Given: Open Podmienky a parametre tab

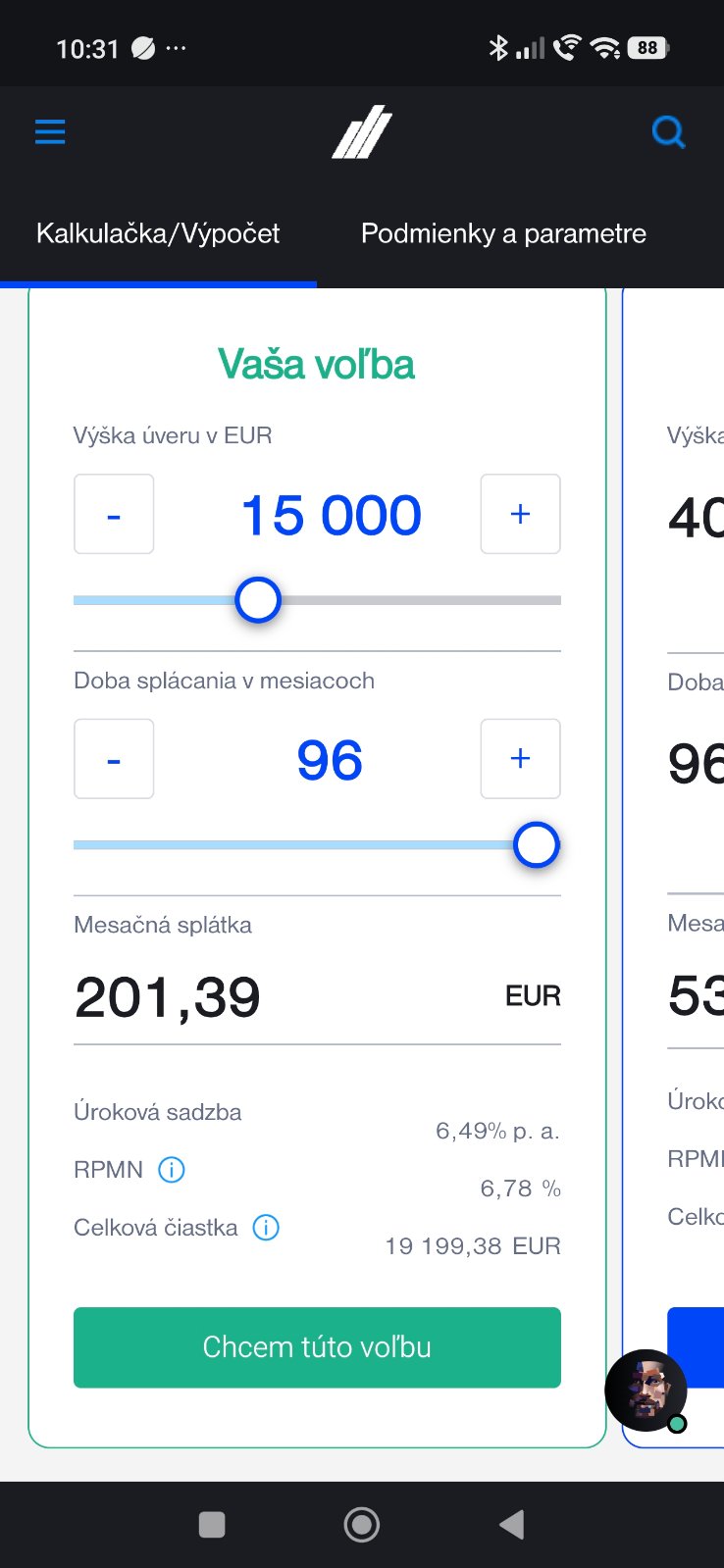Looking at the screenshot, I should coord(503,233).
